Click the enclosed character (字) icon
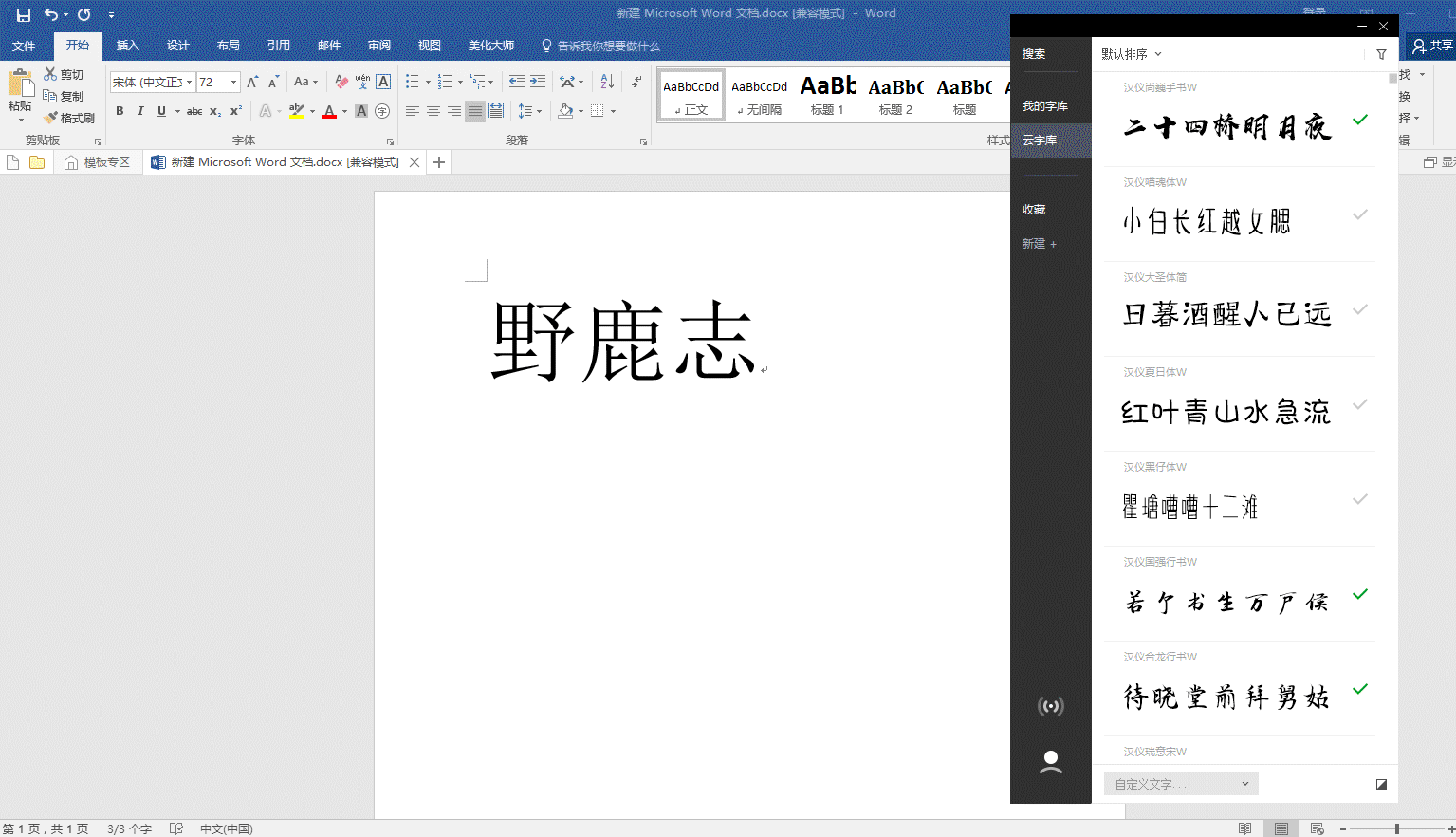 [382, 111]
